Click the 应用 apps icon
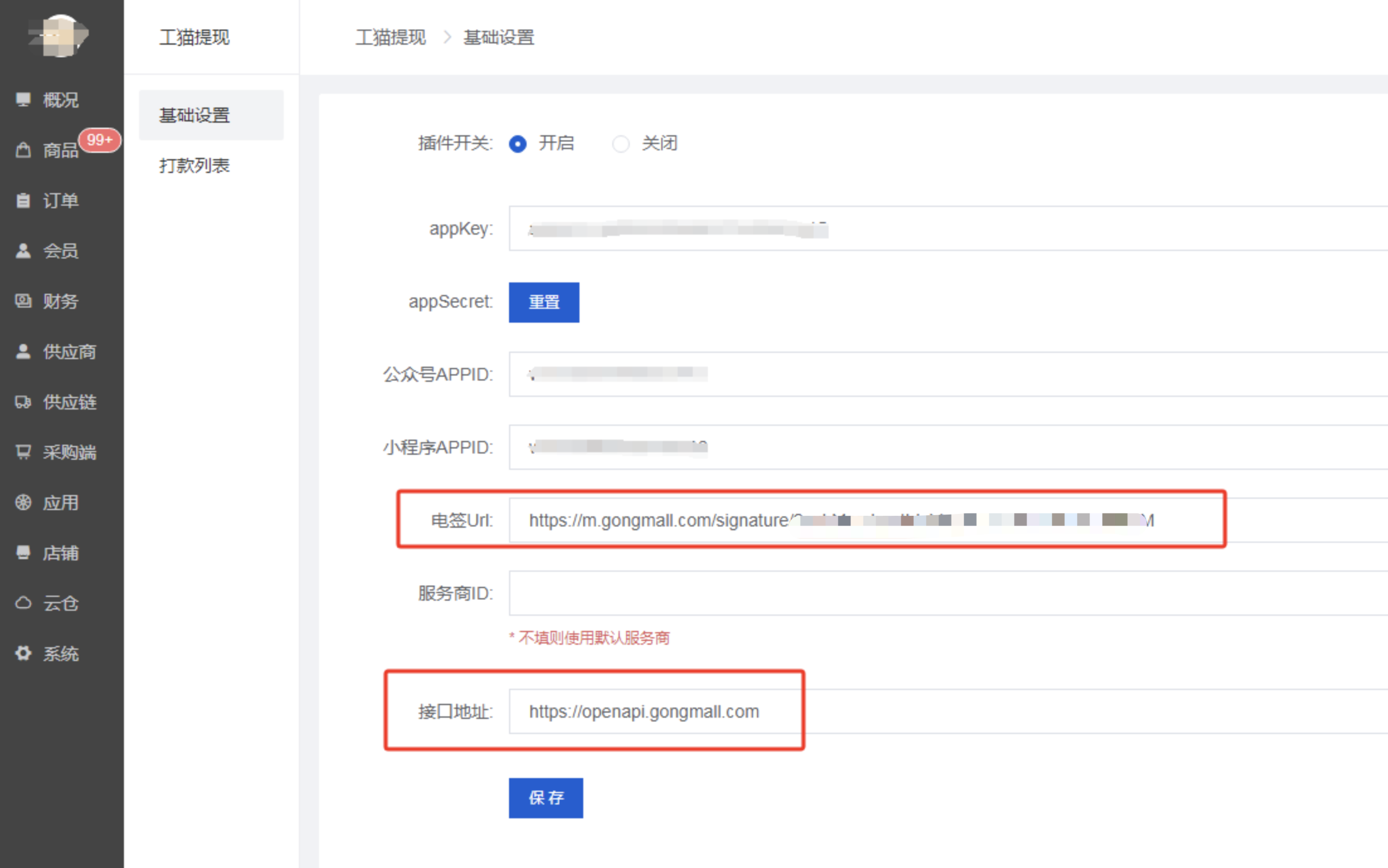 click(23, 502)
